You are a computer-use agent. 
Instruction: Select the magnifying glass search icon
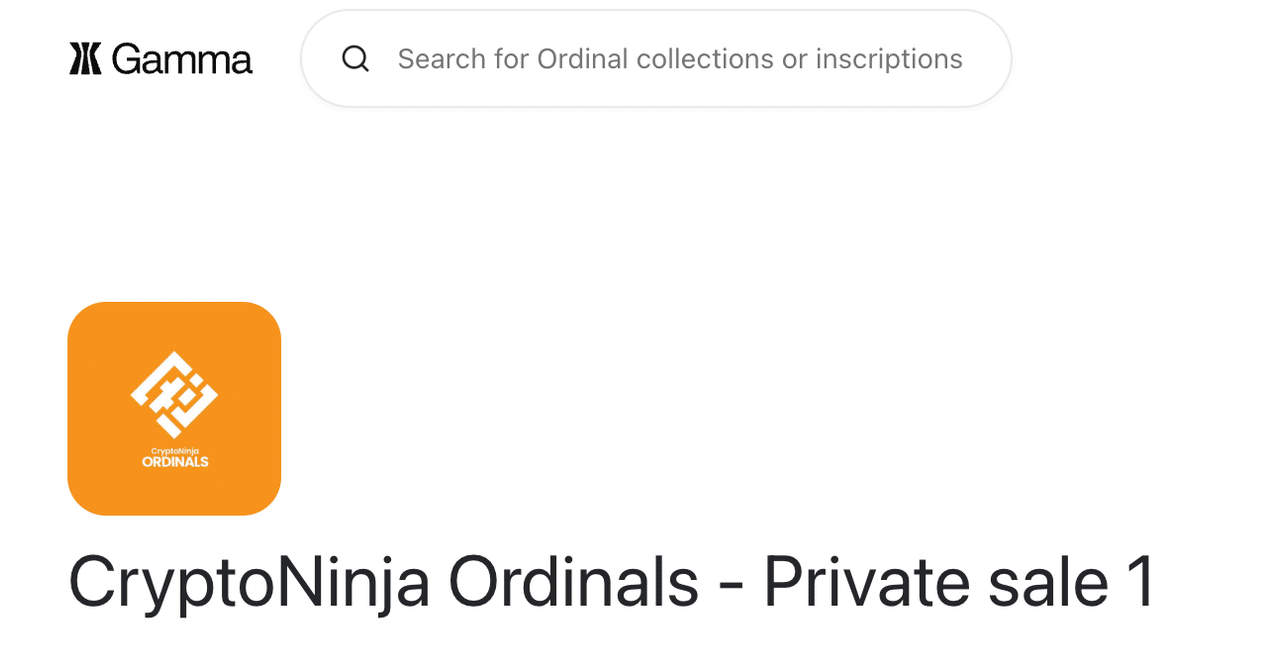(x=355, y=58)
